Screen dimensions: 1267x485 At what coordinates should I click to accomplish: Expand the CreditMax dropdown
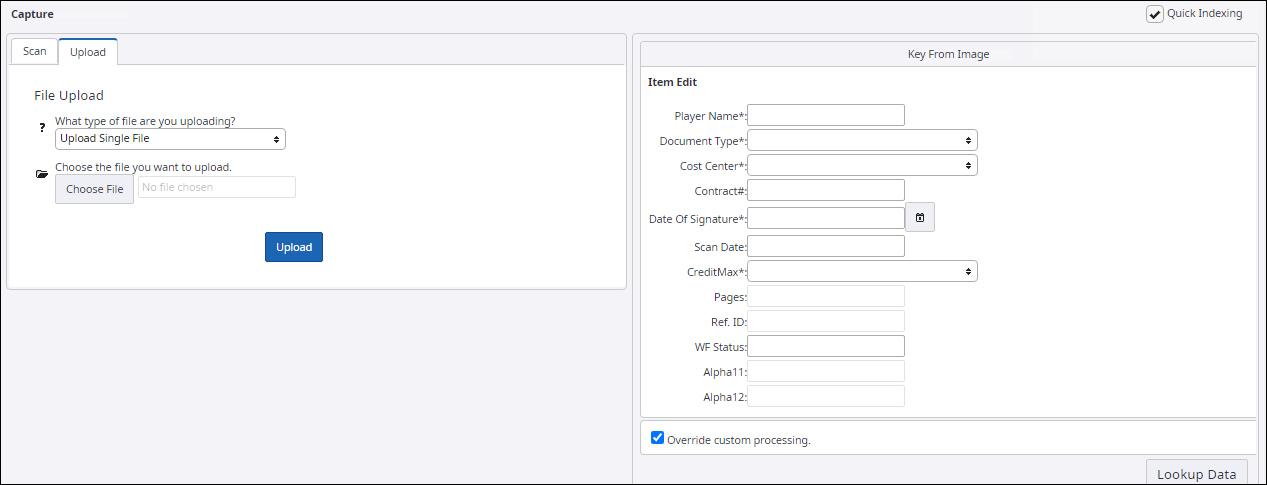point(862,271)
